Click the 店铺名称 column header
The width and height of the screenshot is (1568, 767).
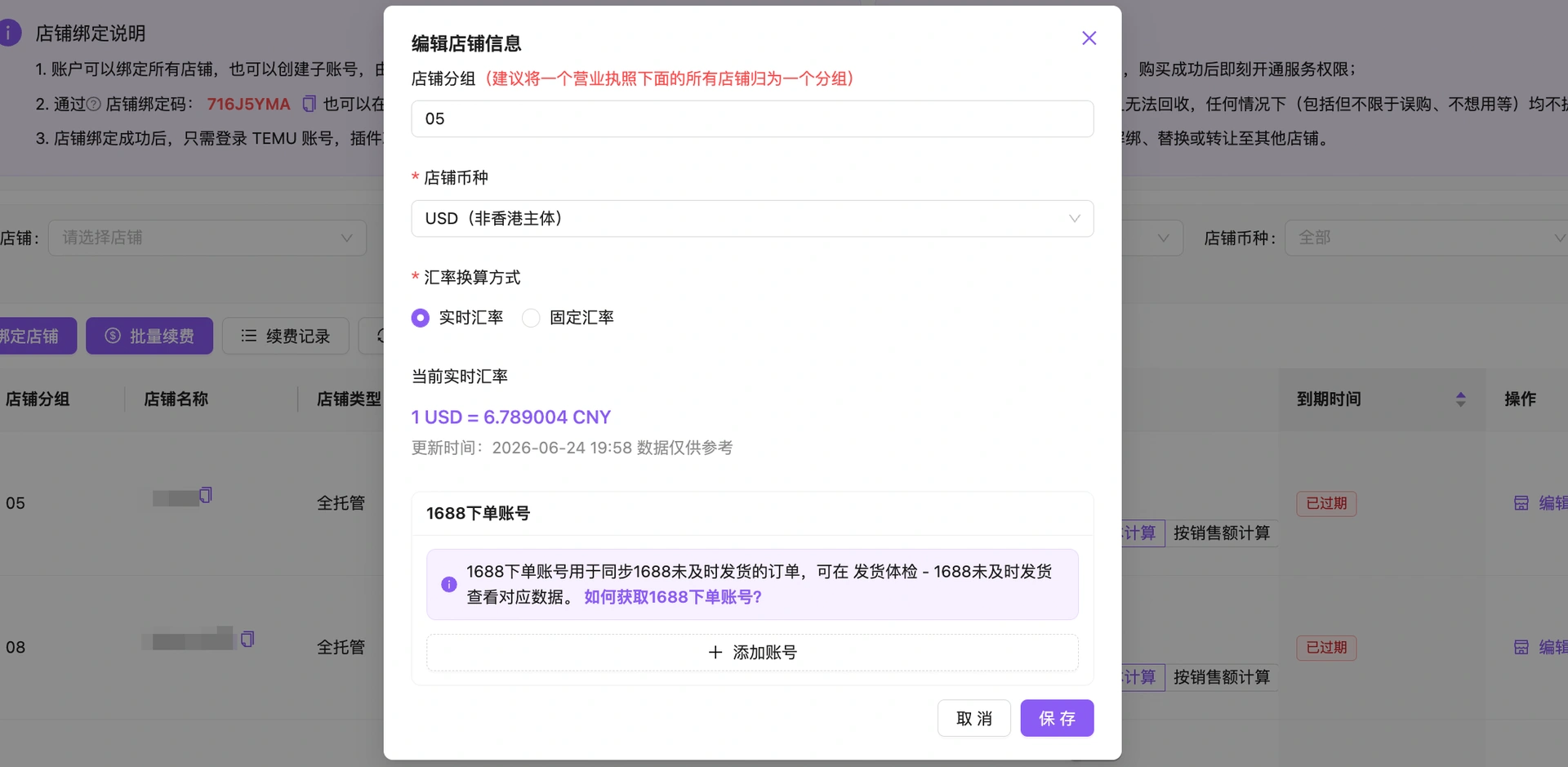(x=176, y=399)
